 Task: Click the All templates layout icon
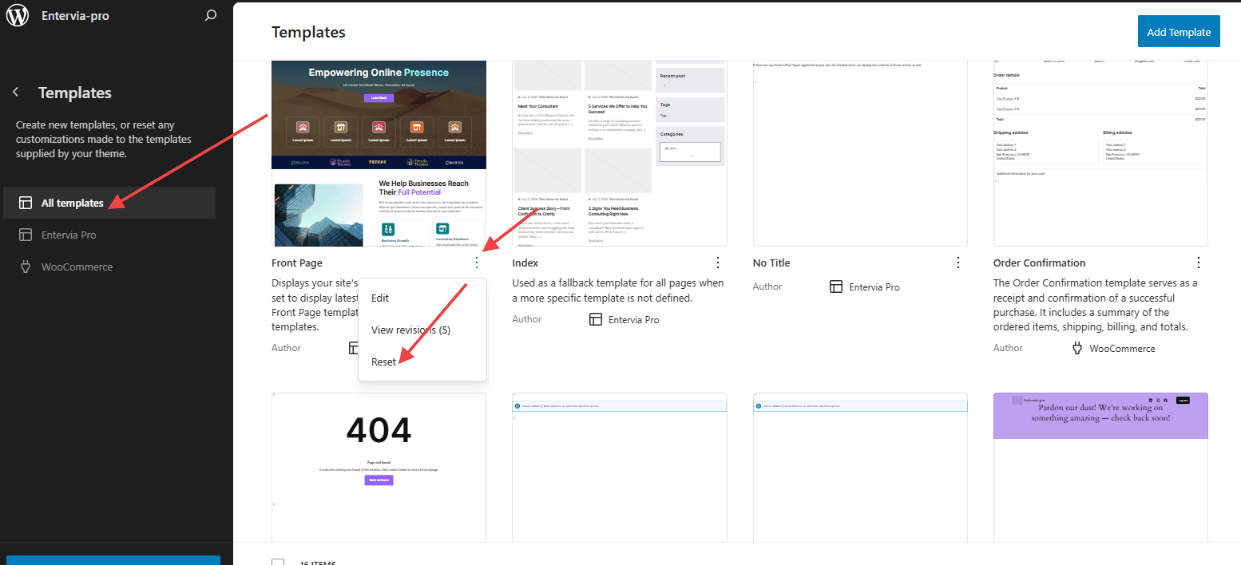coord(25,203)
